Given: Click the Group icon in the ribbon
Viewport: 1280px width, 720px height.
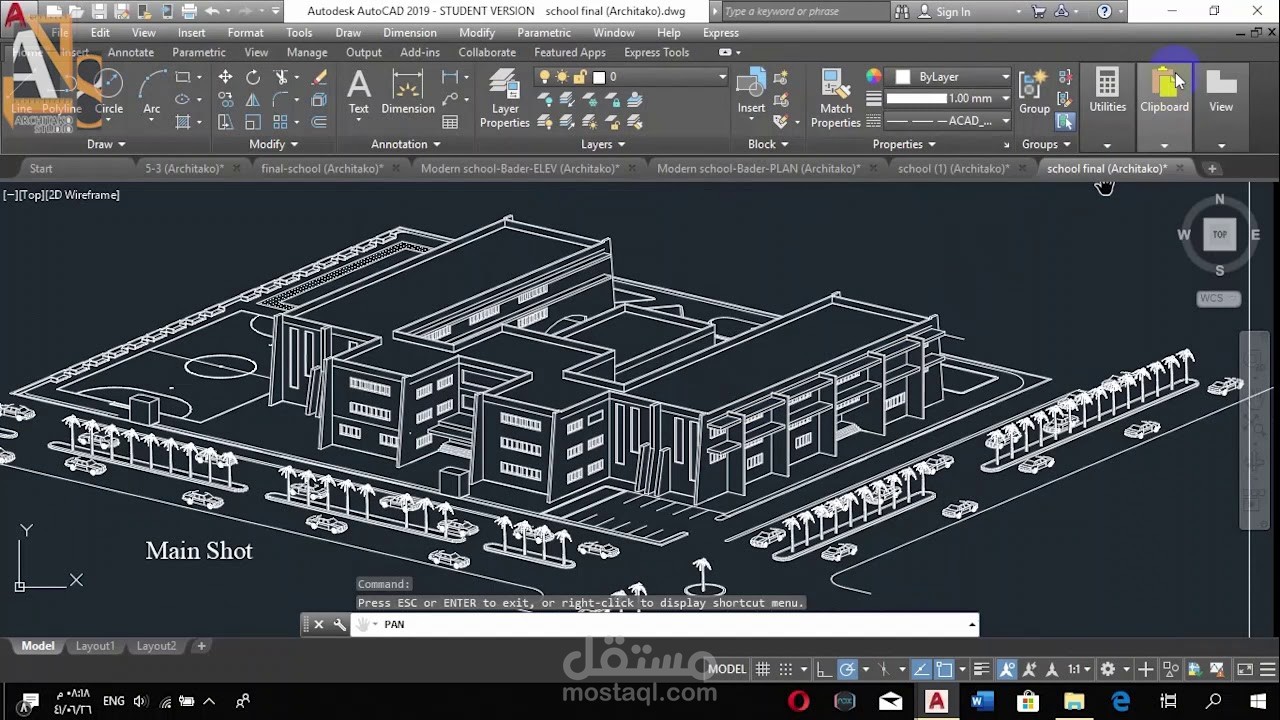Looking at the screenshot, I should point(1033,90).
